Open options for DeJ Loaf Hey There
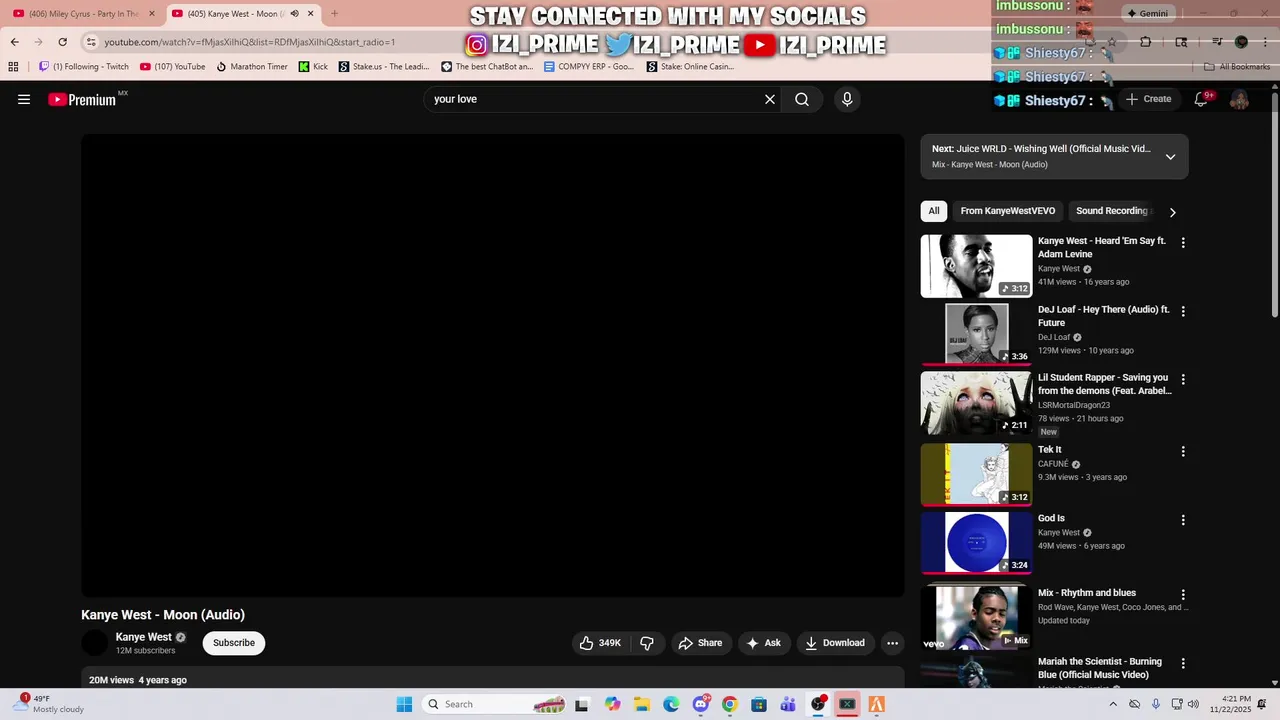 (1183, 312)
